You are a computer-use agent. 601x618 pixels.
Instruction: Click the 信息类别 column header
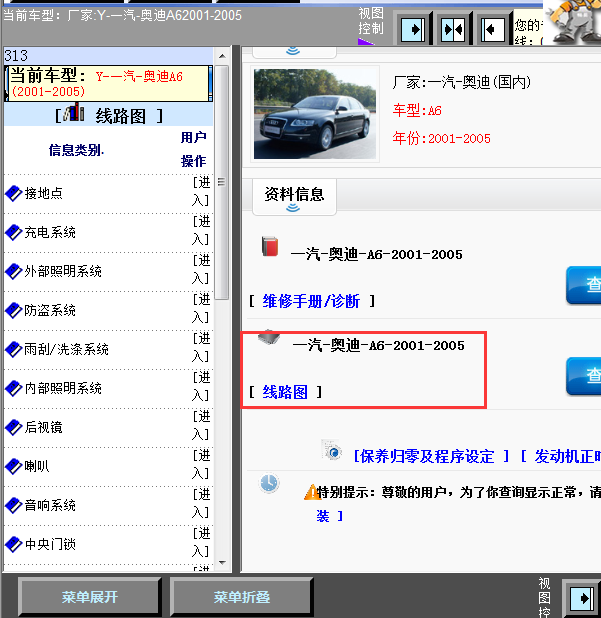coord(76,150)
